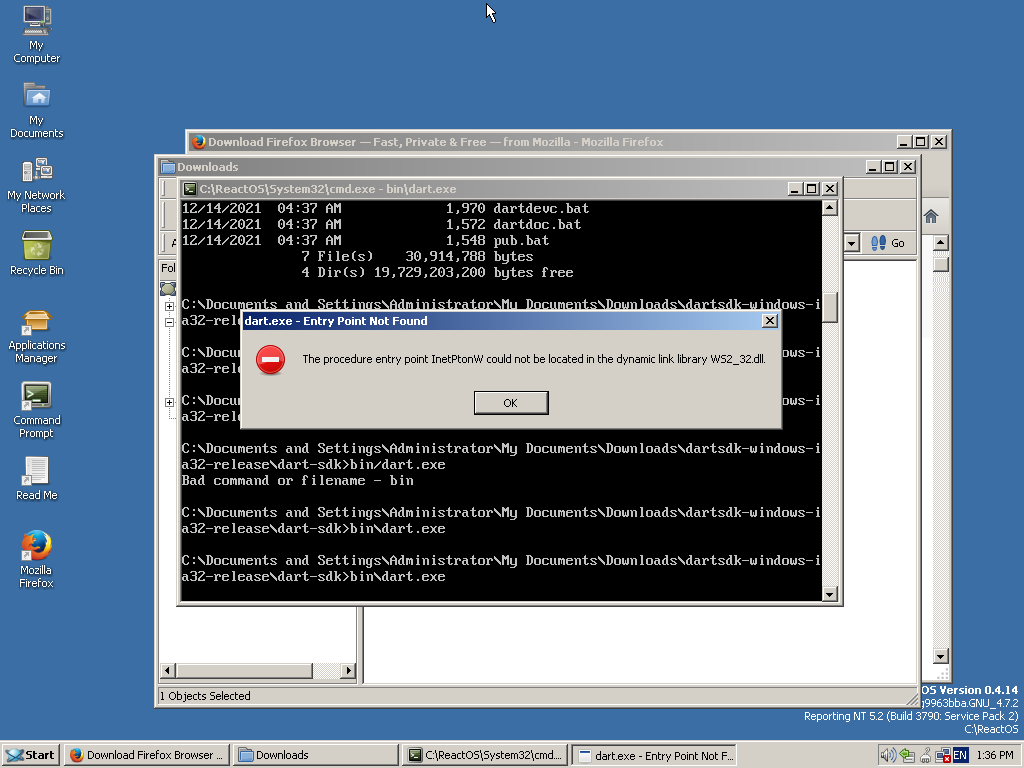
Task: Click the volume tray icon
Action: click(888, 756)
